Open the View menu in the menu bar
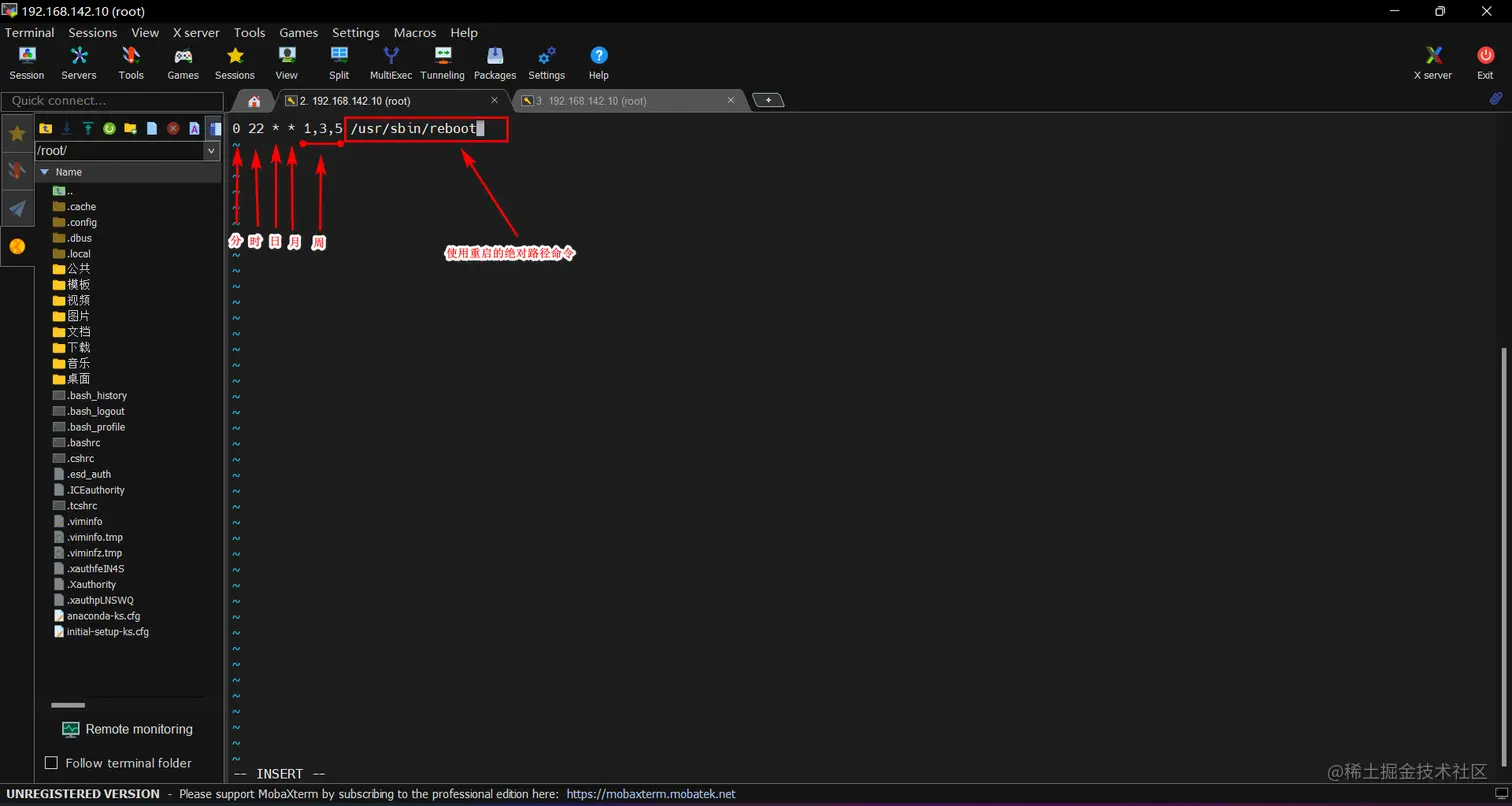The image size is (1512, 806). coord(145,32)
